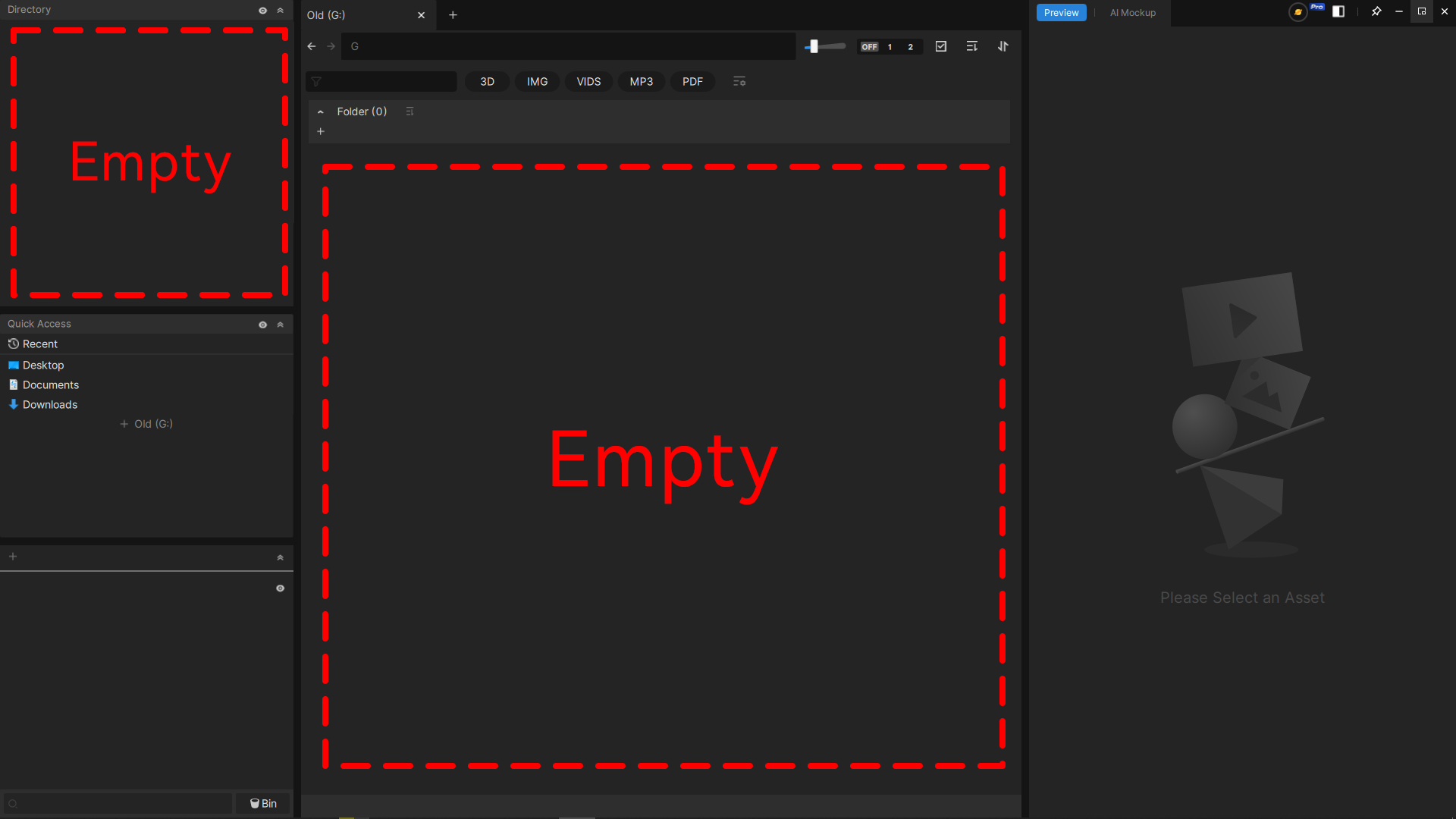Open Desktop in Quick Access
This screenshot has height=819, width=1456.
(x=146, y=366)
